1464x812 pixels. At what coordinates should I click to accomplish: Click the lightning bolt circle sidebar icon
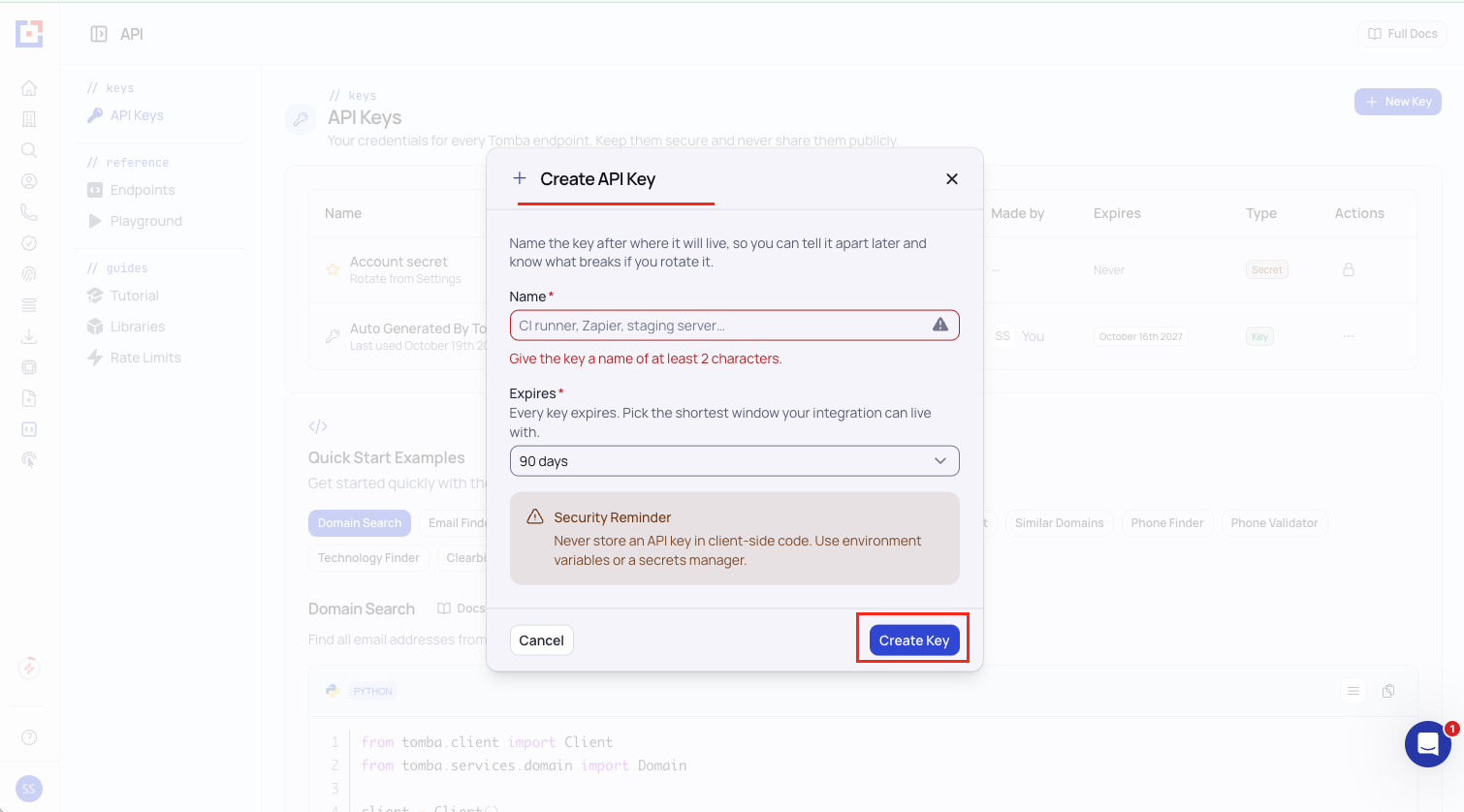click(x=29, y=668)
